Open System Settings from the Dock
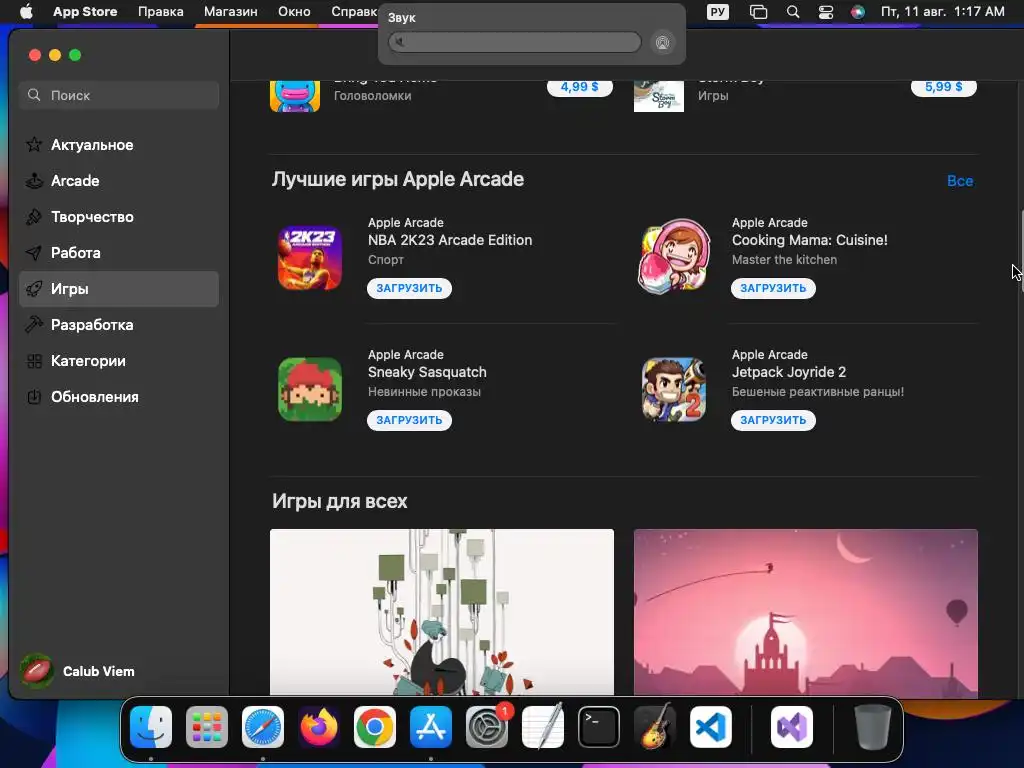The width and height of the screenshot is (1024, 768). click(487, 727)
